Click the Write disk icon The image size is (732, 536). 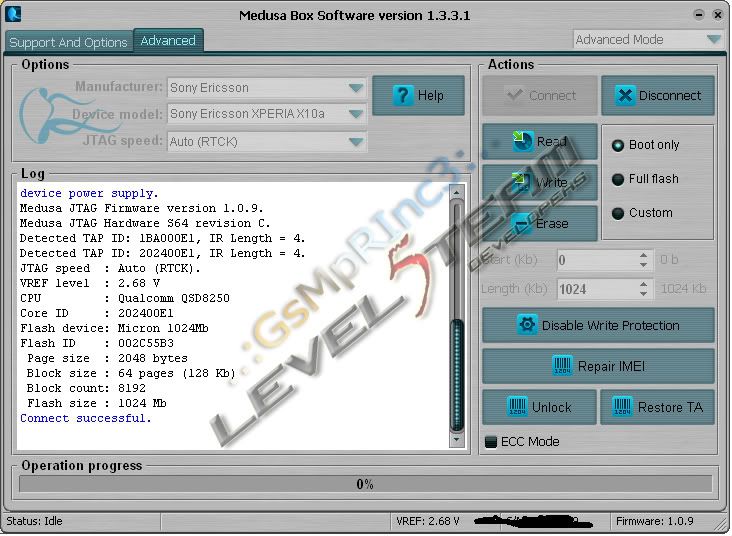tap(521, 182)
